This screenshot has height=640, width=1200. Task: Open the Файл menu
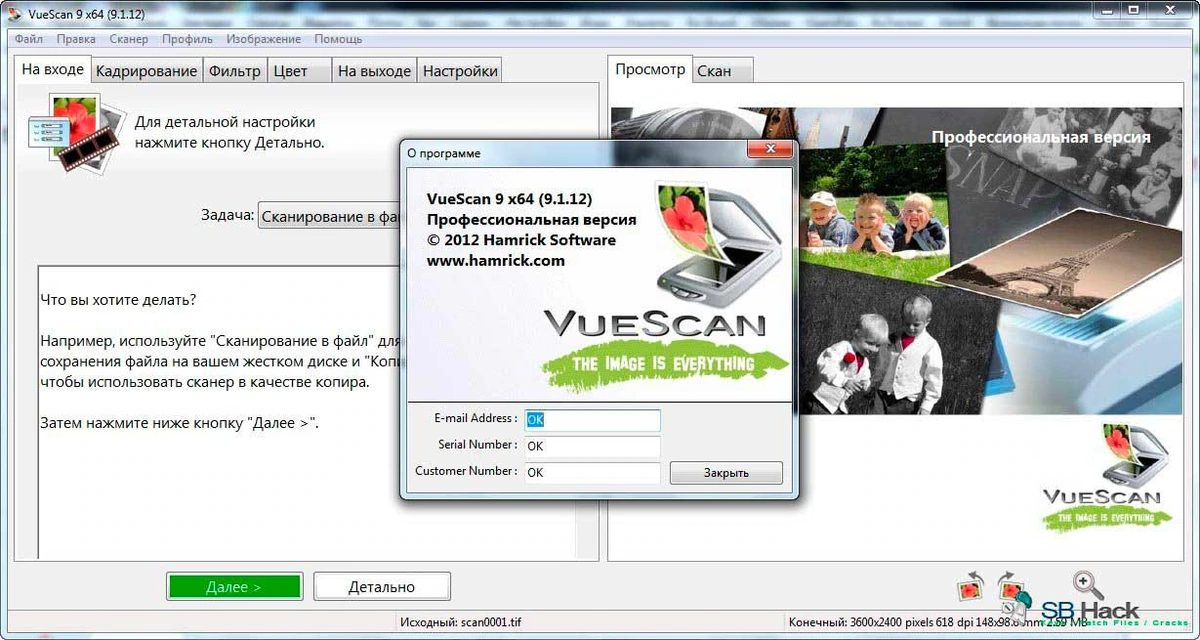tap(29, 39)
